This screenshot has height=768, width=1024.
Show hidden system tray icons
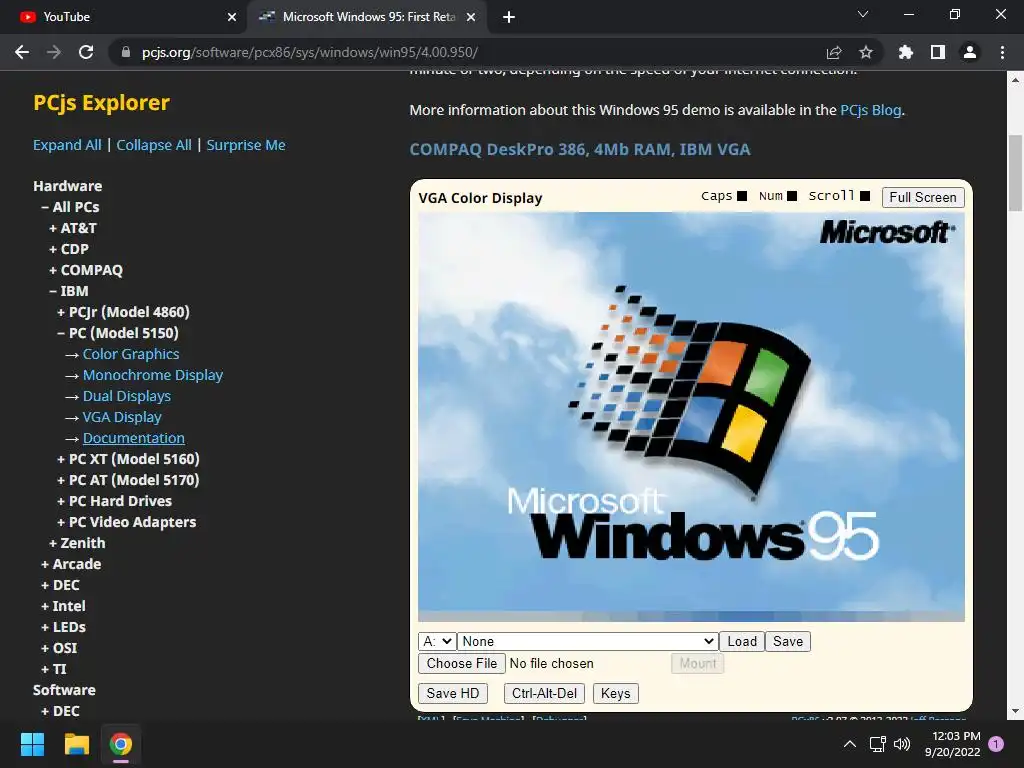click(850, 744)
